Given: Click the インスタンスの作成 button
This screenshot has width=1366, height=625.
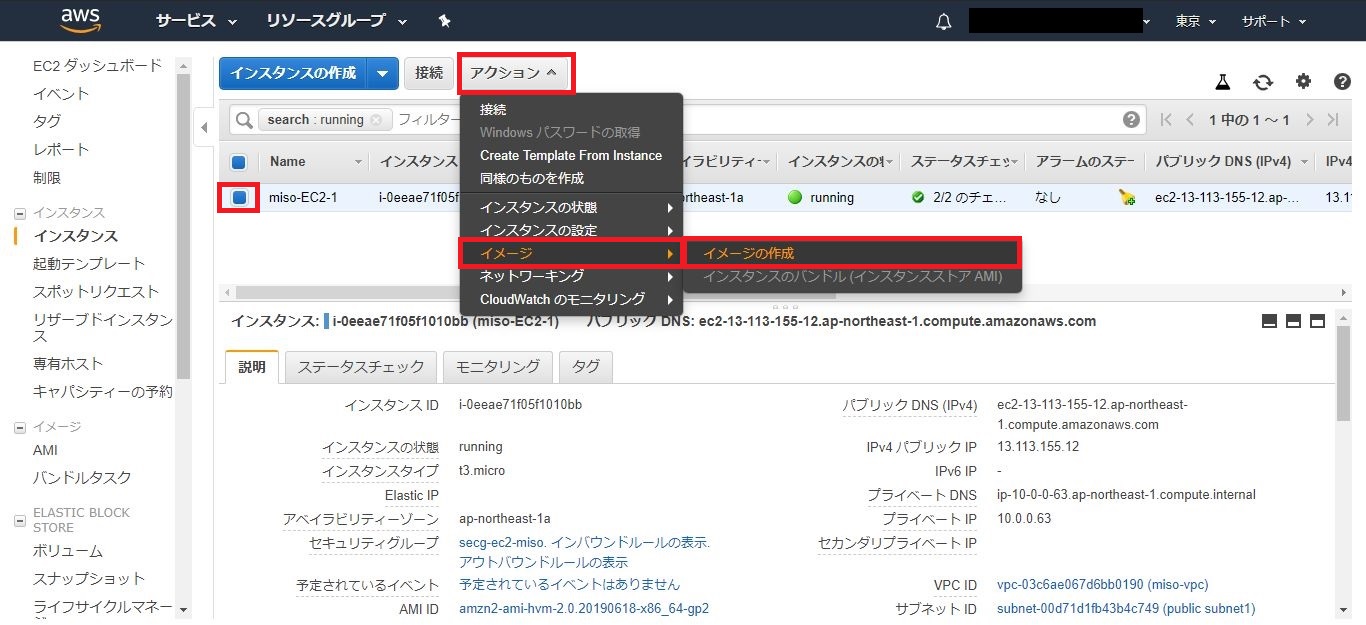Looking at the screenshot, I should (x=293, y=73).
